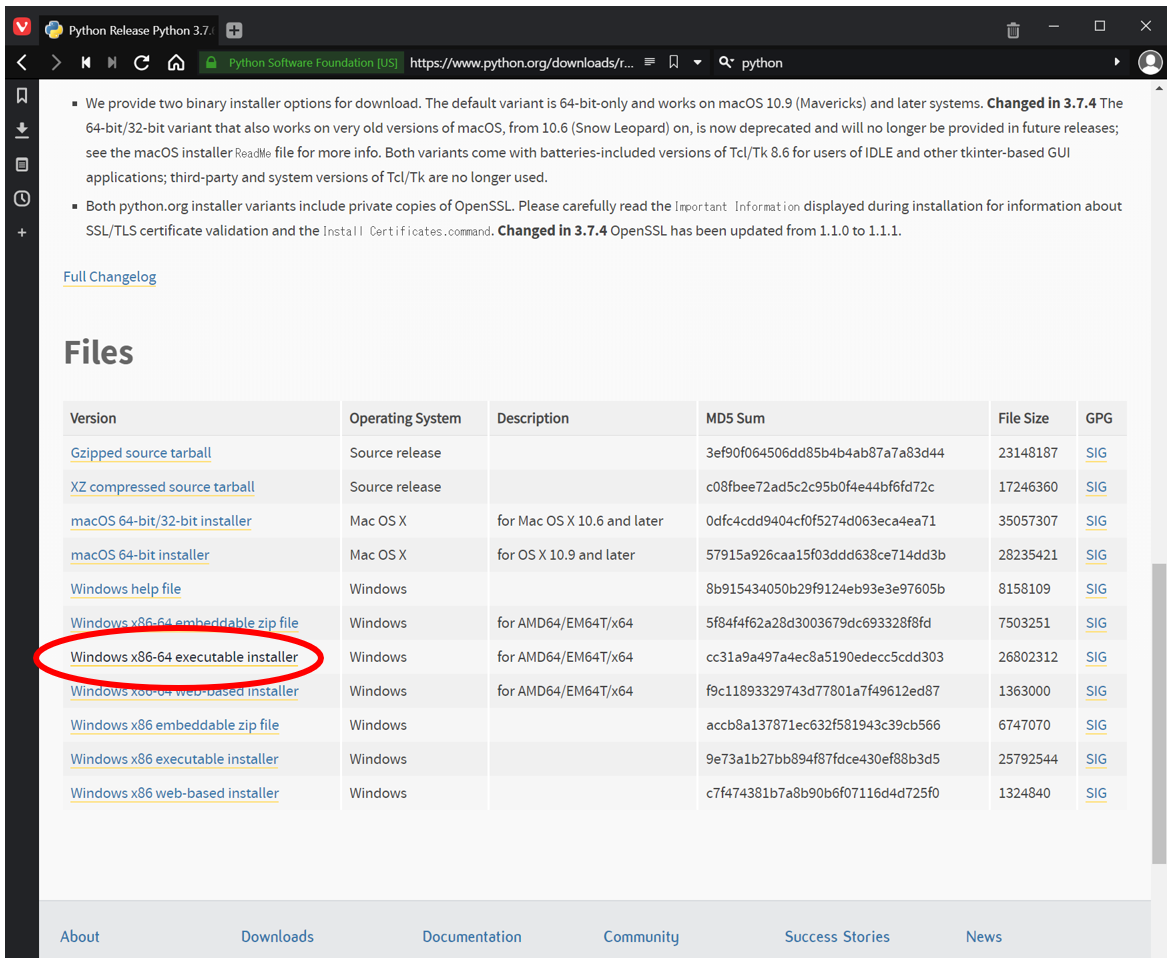Go to the home page
1173x963 pixels.
tap(176, 63)
